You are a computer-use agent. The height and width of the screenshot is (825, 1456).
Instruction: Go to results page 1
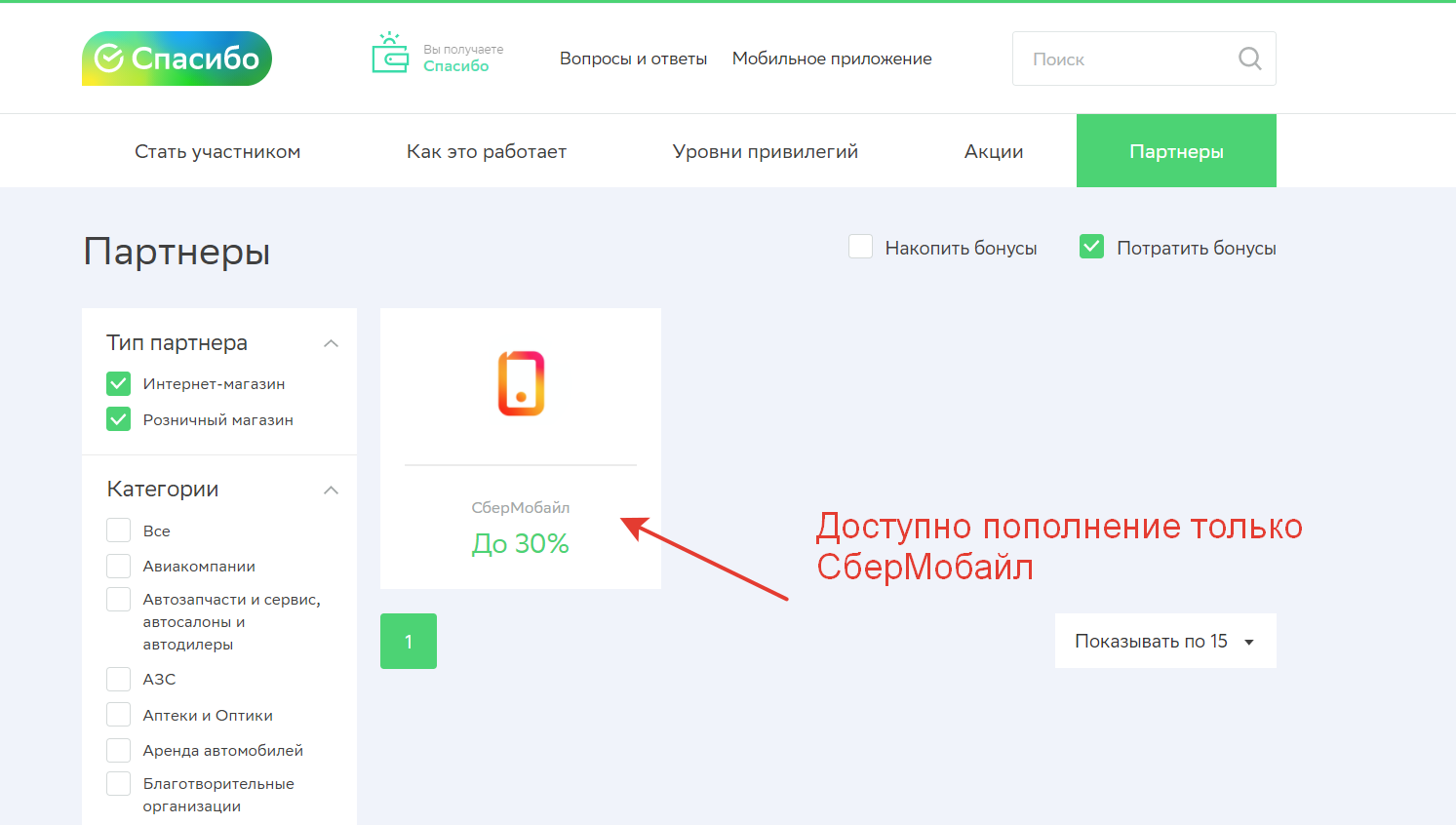(409, 641)
